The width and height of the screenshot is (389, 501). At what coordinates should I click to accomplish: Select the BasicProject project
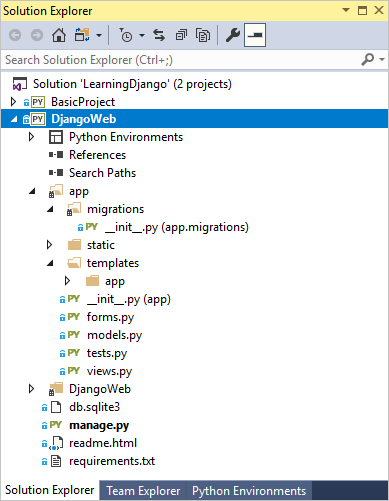[83, 102]
